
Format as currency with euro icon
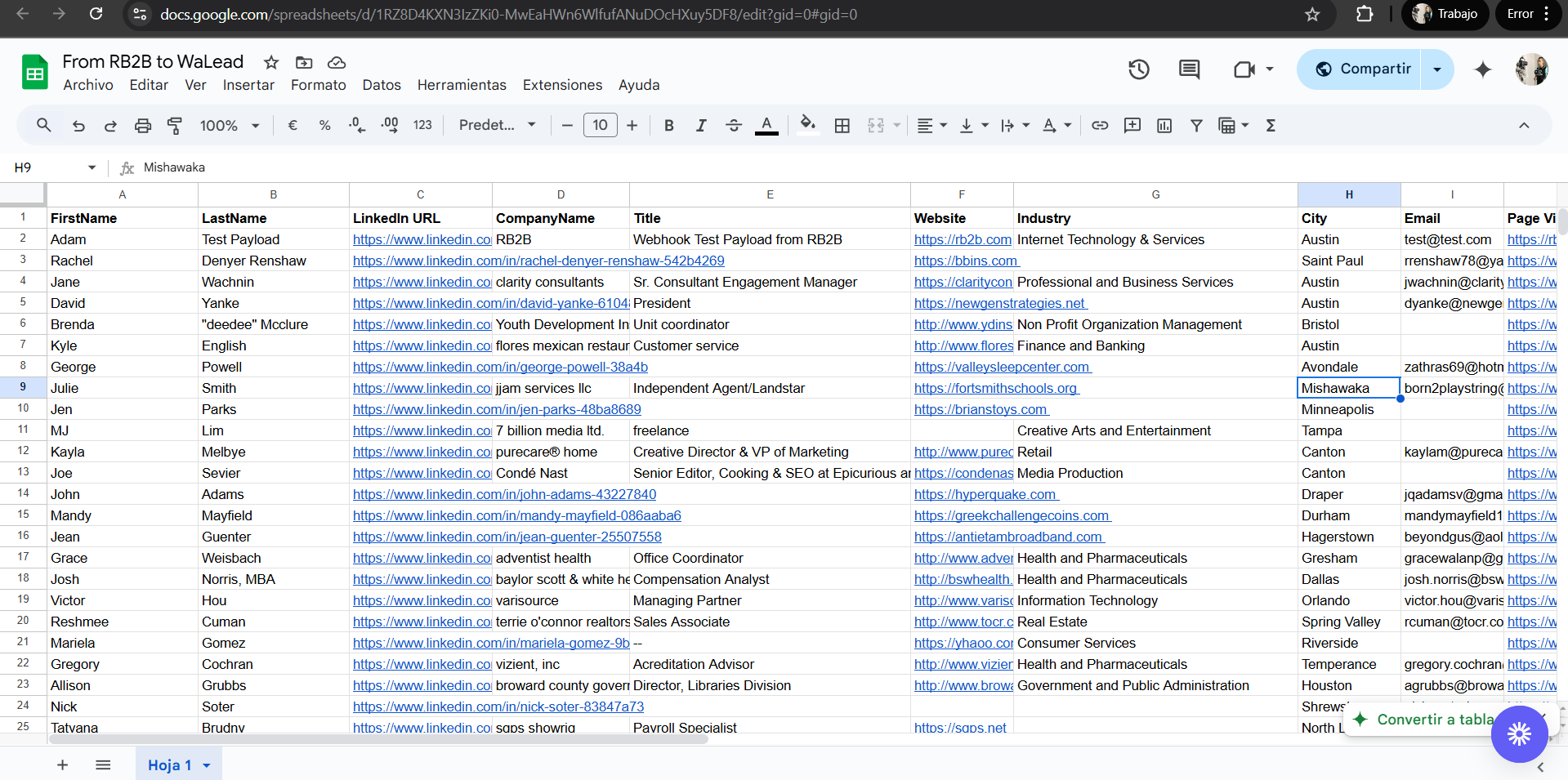[293, 125]
